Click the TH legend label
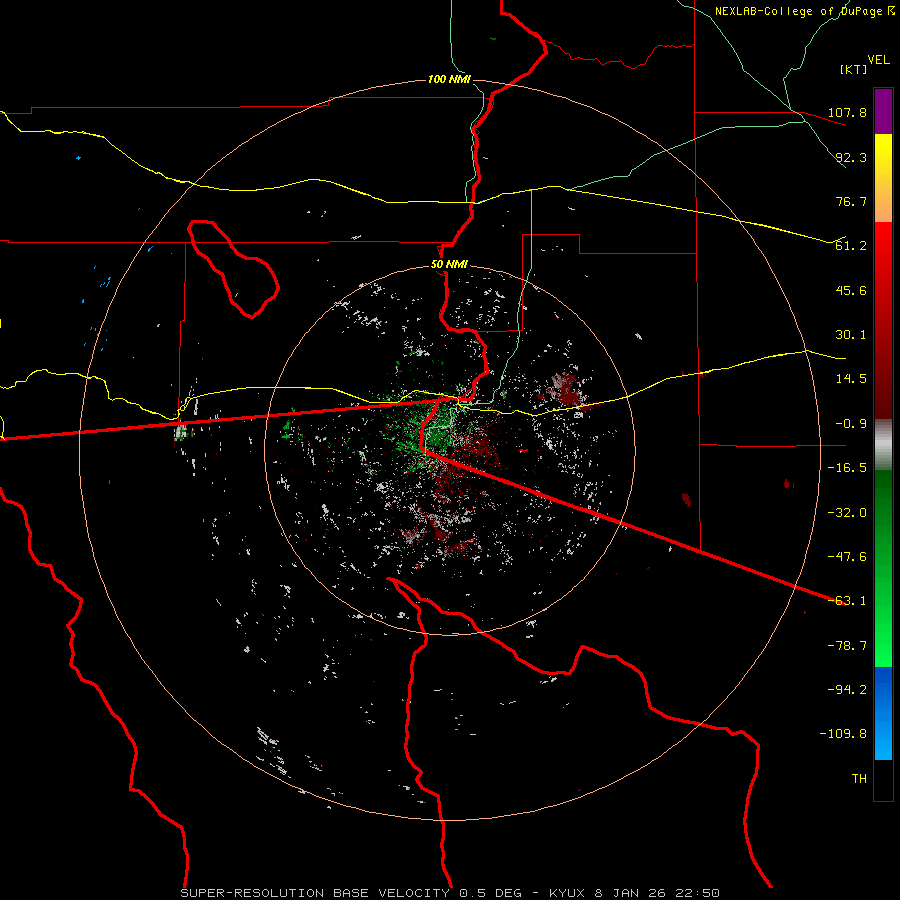The height and width of the screenshot is (900, 900). coord(859,779)
